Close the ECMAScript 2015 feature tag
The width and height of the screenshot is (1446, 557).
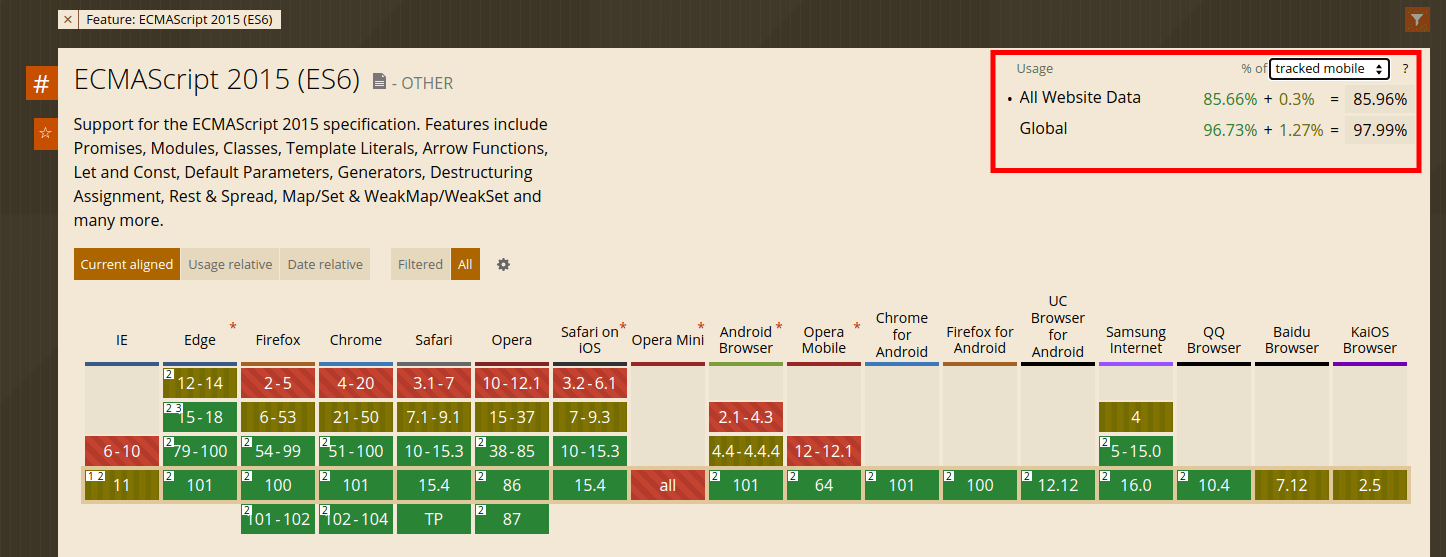pos(67,19)
